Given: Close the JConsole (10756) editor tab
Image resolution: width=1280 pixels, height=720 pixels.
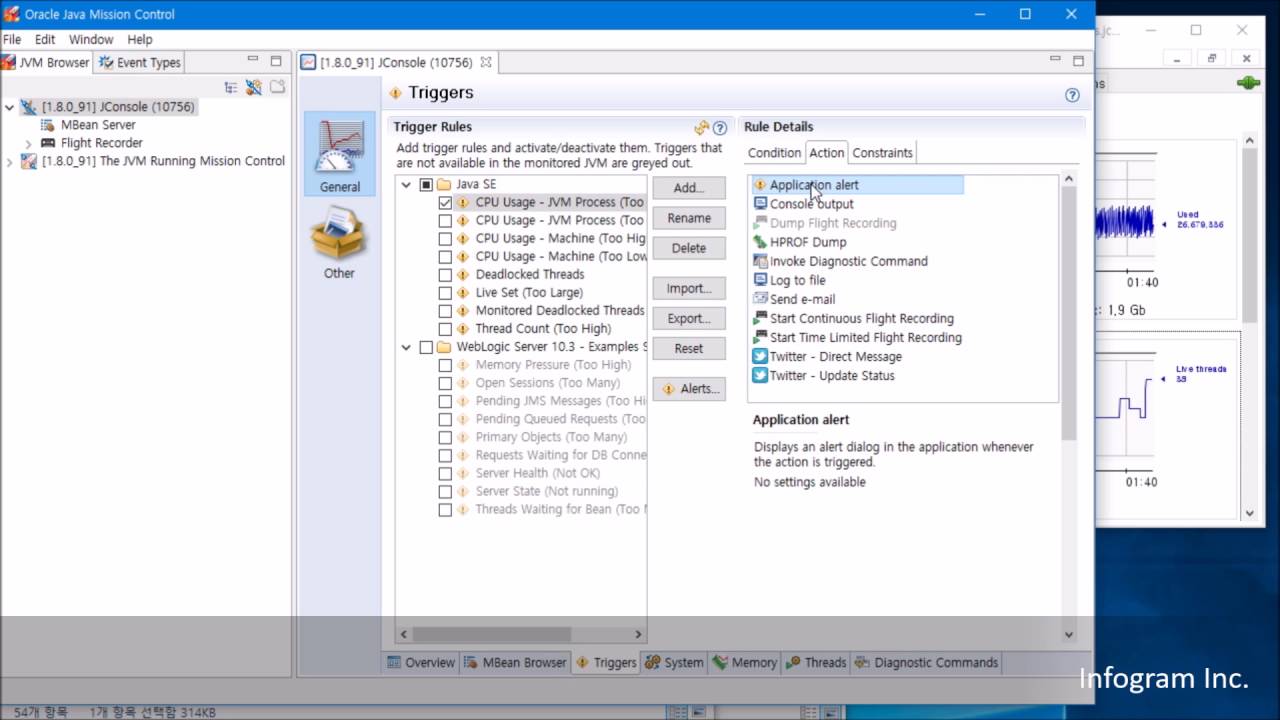Looking at the screenshot, I should tap(486, 62).
